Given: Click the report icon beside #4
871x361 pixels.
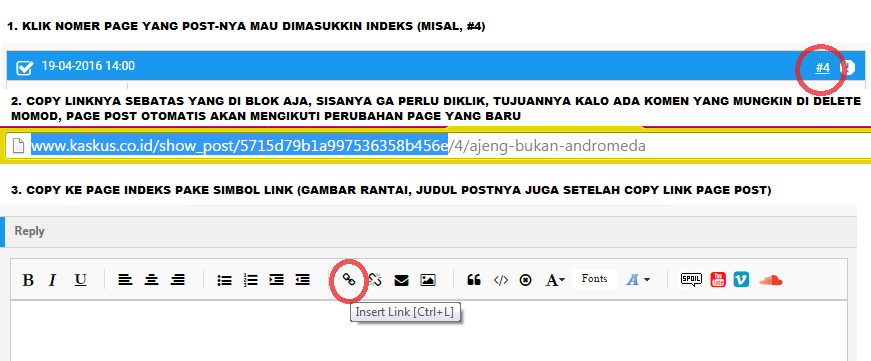Looking at the screenshot, I should [848, 67].
